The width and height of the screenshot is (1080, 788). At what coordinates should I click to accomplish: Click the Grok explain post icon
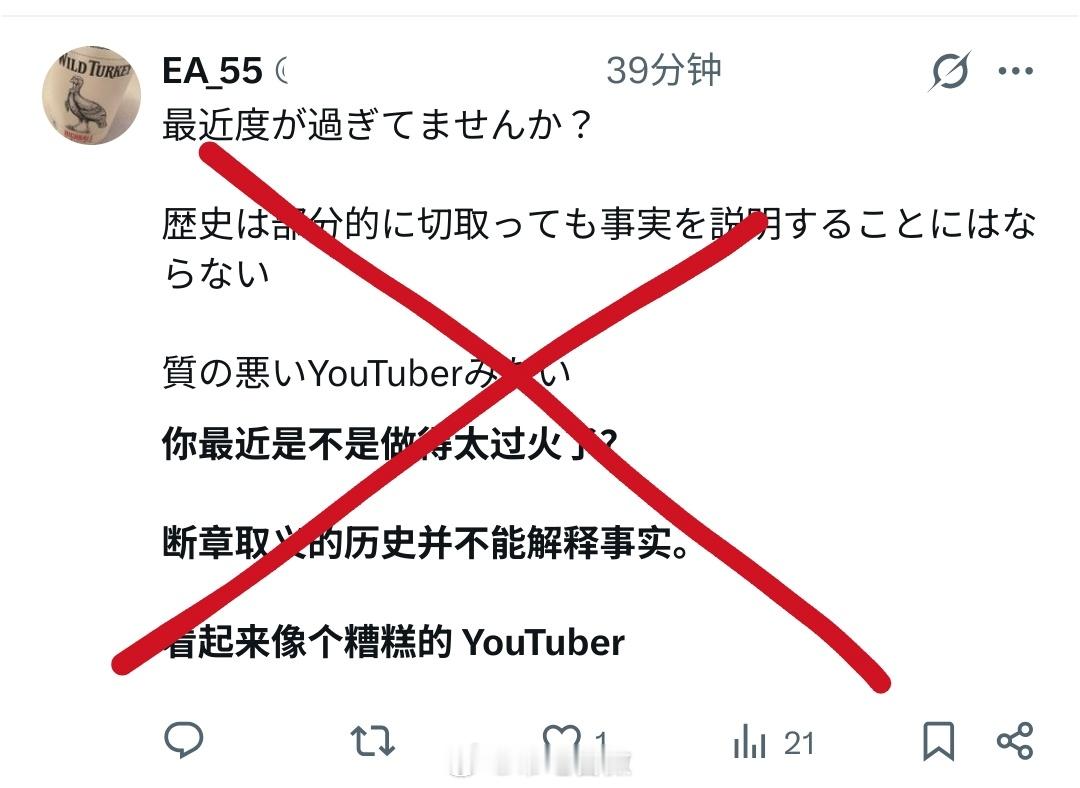point(950,71)
